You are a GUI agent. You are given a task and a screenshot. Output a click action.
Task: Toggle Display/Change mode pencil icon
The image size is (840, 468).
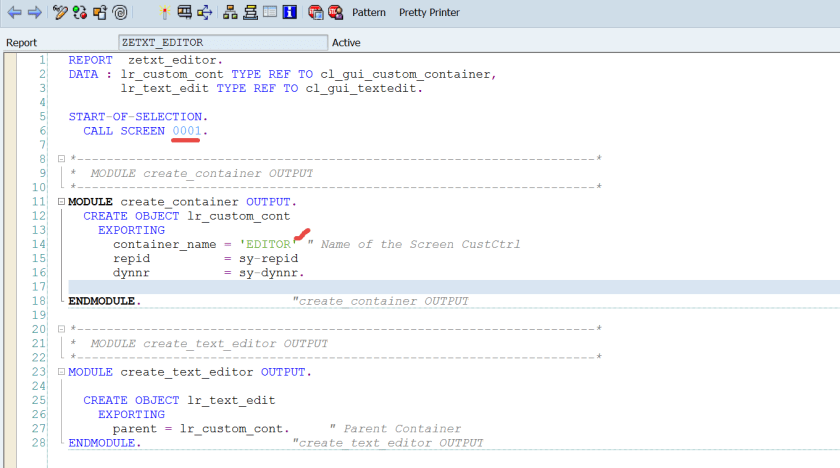click(60, 12)
